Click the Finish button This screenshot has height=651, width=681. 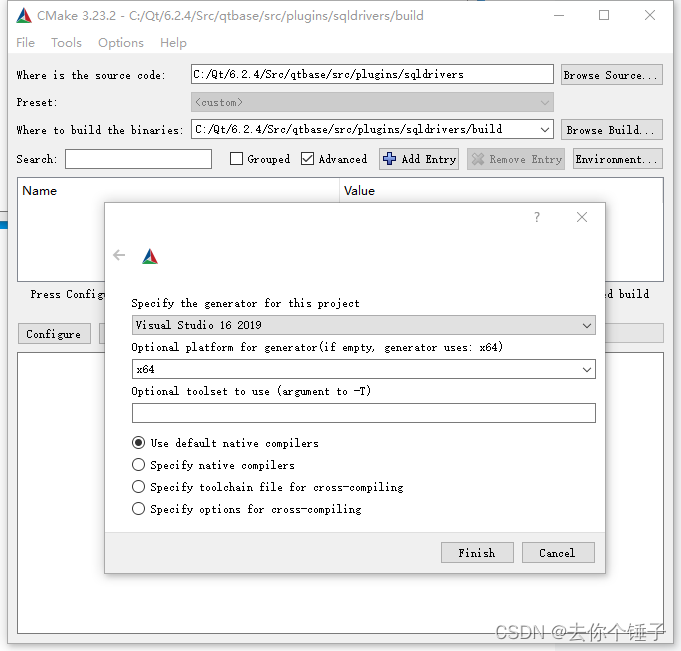click(477, 552)
